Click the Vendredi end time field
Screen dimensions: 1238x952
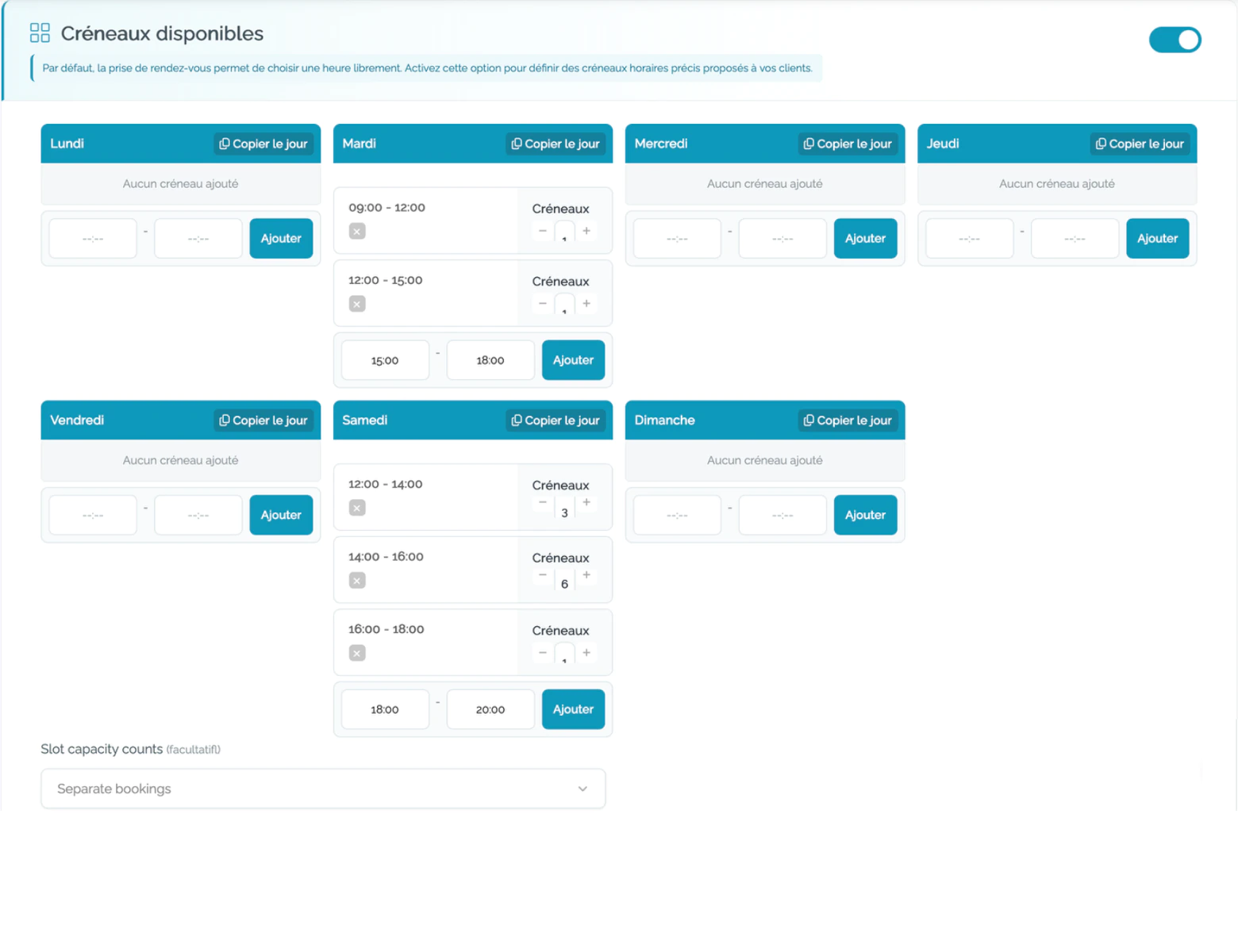pos(198,515)
